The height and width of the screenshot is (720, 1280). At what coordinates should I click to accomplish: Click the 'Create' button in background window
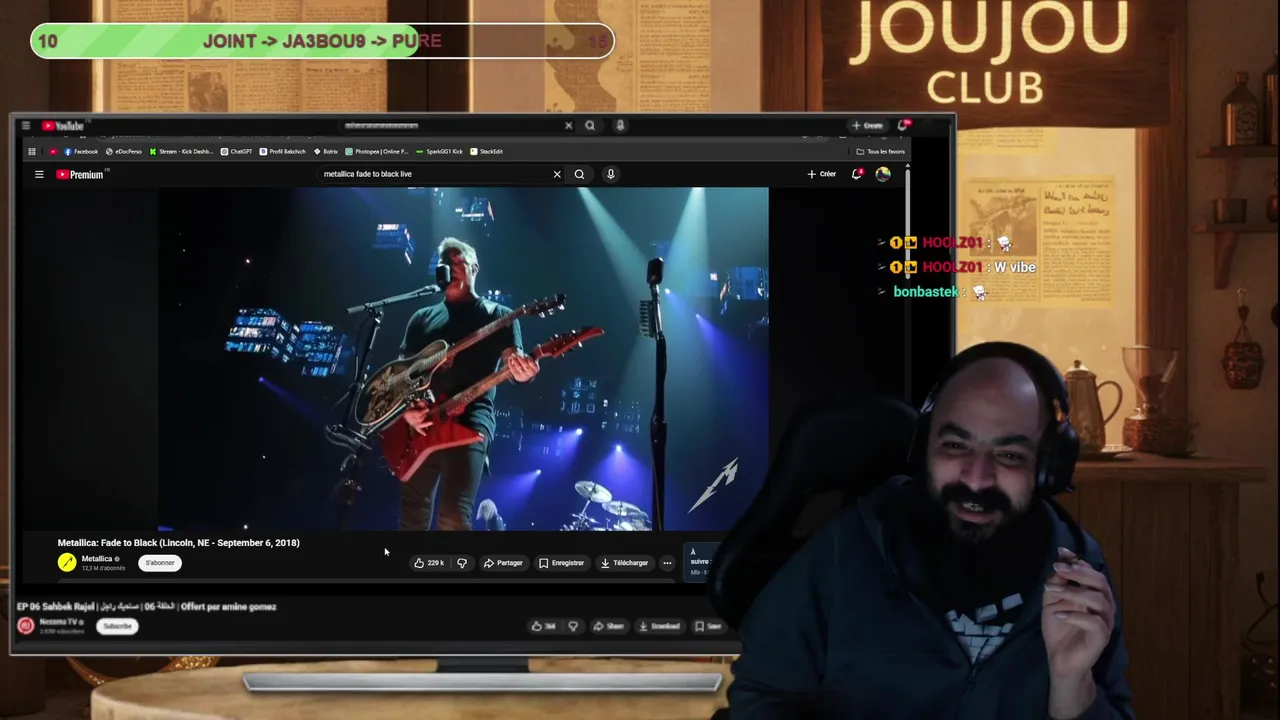click(x=867, y=125)
